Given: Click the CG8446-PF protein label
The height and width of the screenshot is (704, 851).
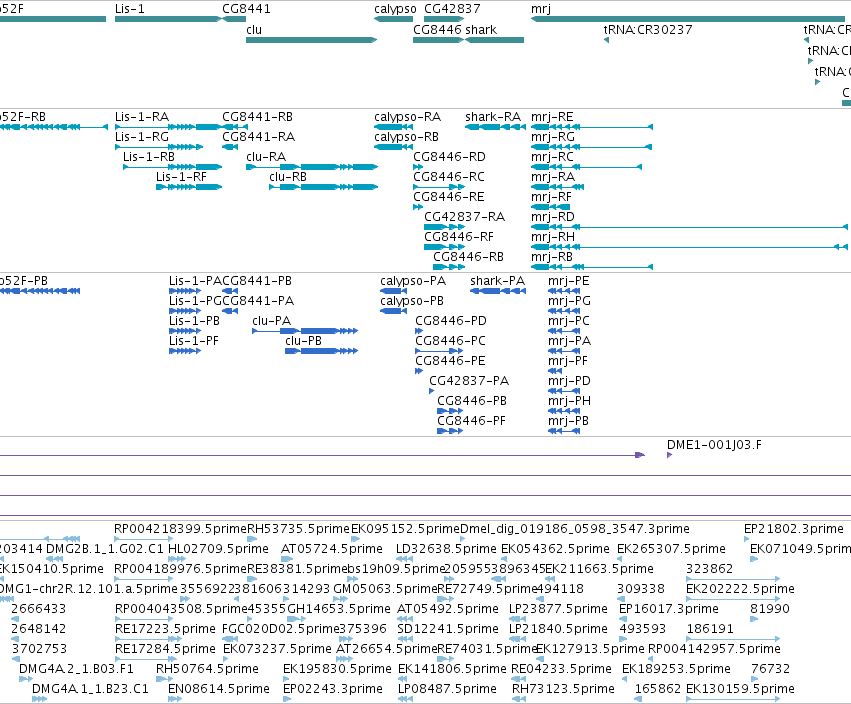Looking at the screenshot, I should point(471,421).
